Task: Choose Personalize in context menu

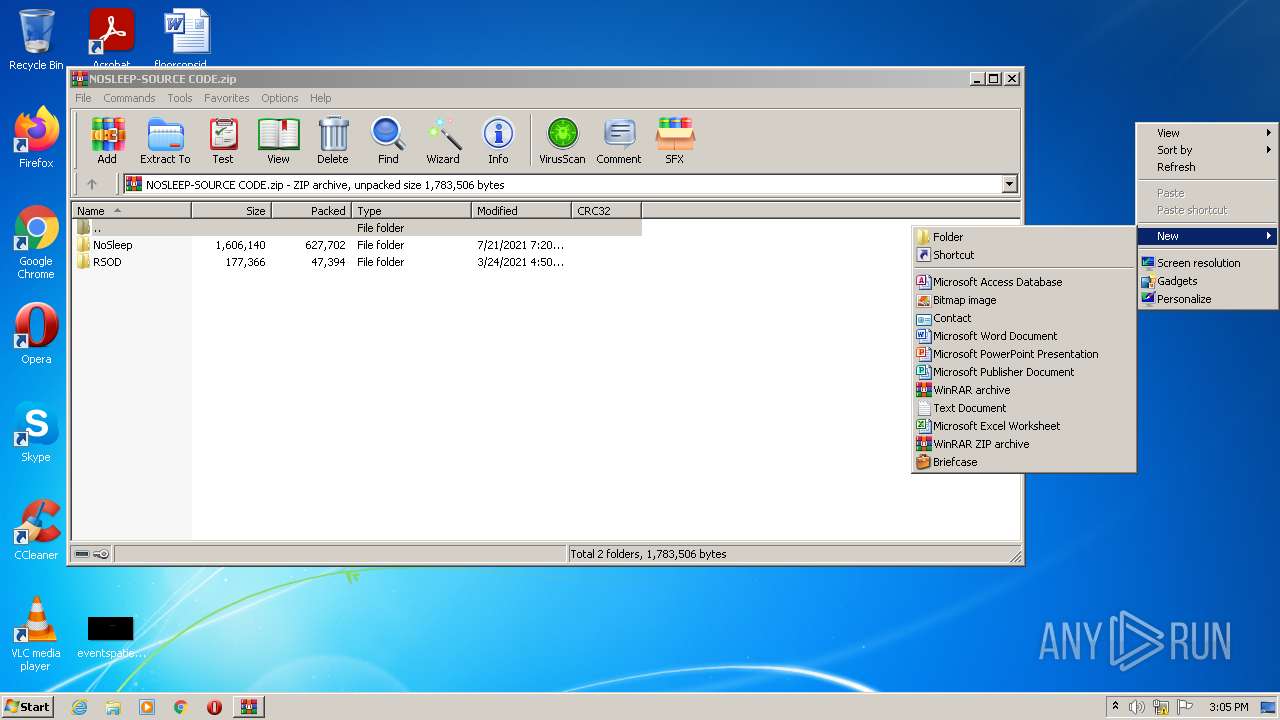Action: click(x=1207, y=299)
